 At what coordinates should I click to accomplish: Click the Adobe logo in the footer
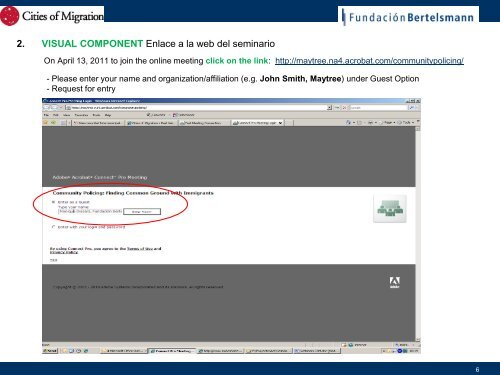point(395,282)
